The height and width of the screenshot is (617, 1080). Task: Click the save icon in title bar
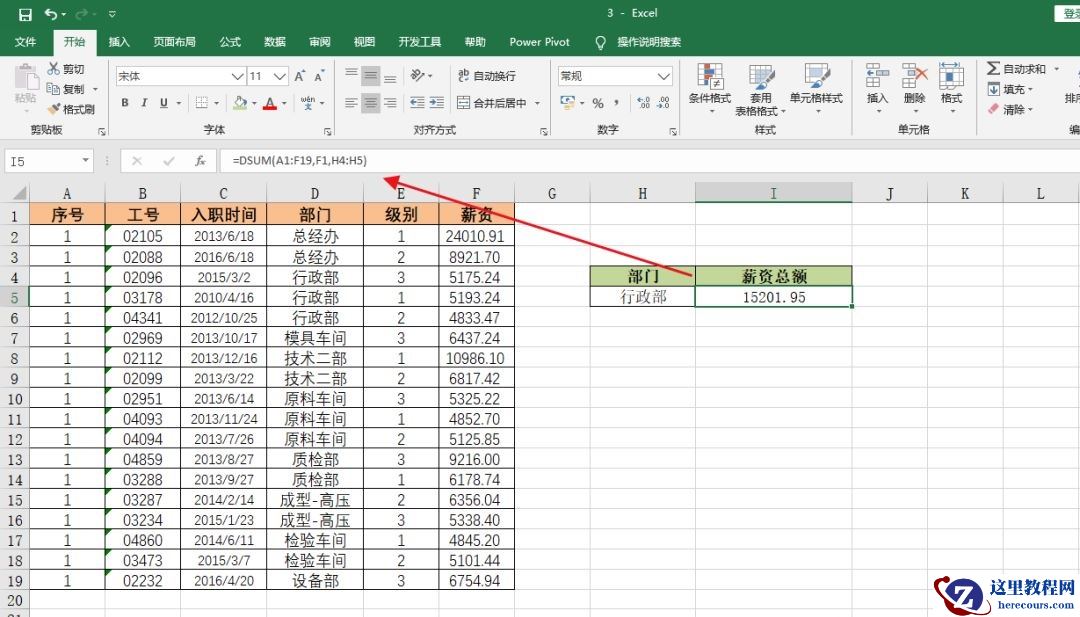[x=25, y=15]
